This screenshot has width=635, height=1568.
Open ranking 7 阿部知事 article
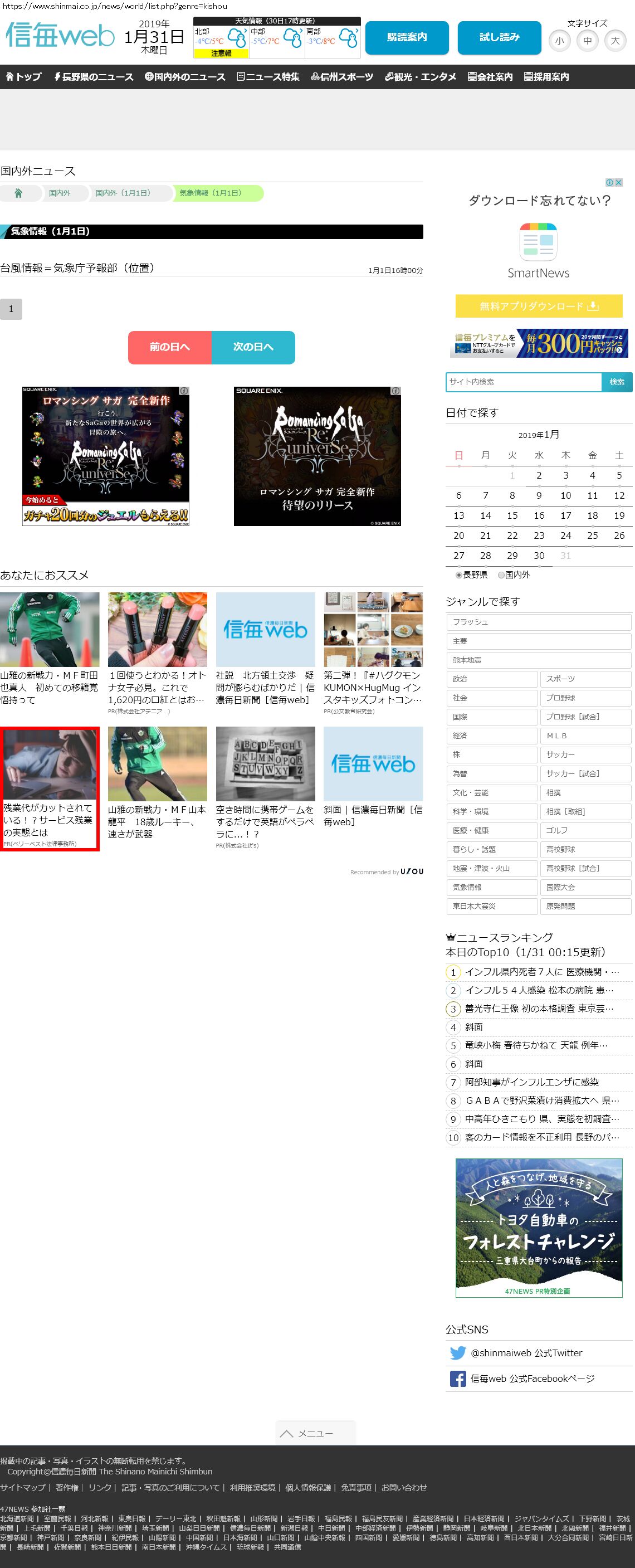click(531, 1082)
